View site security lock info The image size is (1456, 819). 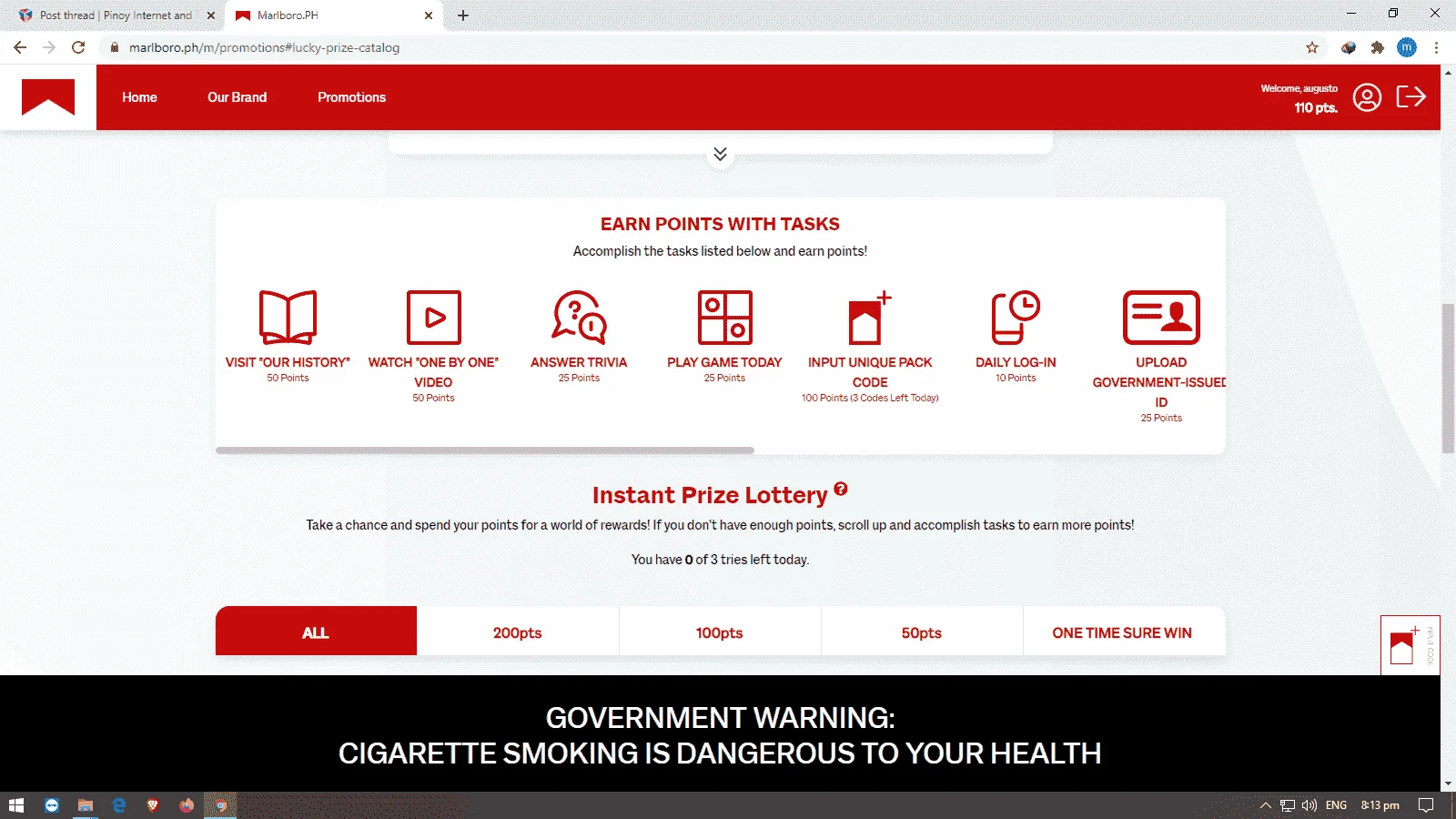tap(114, 47)
